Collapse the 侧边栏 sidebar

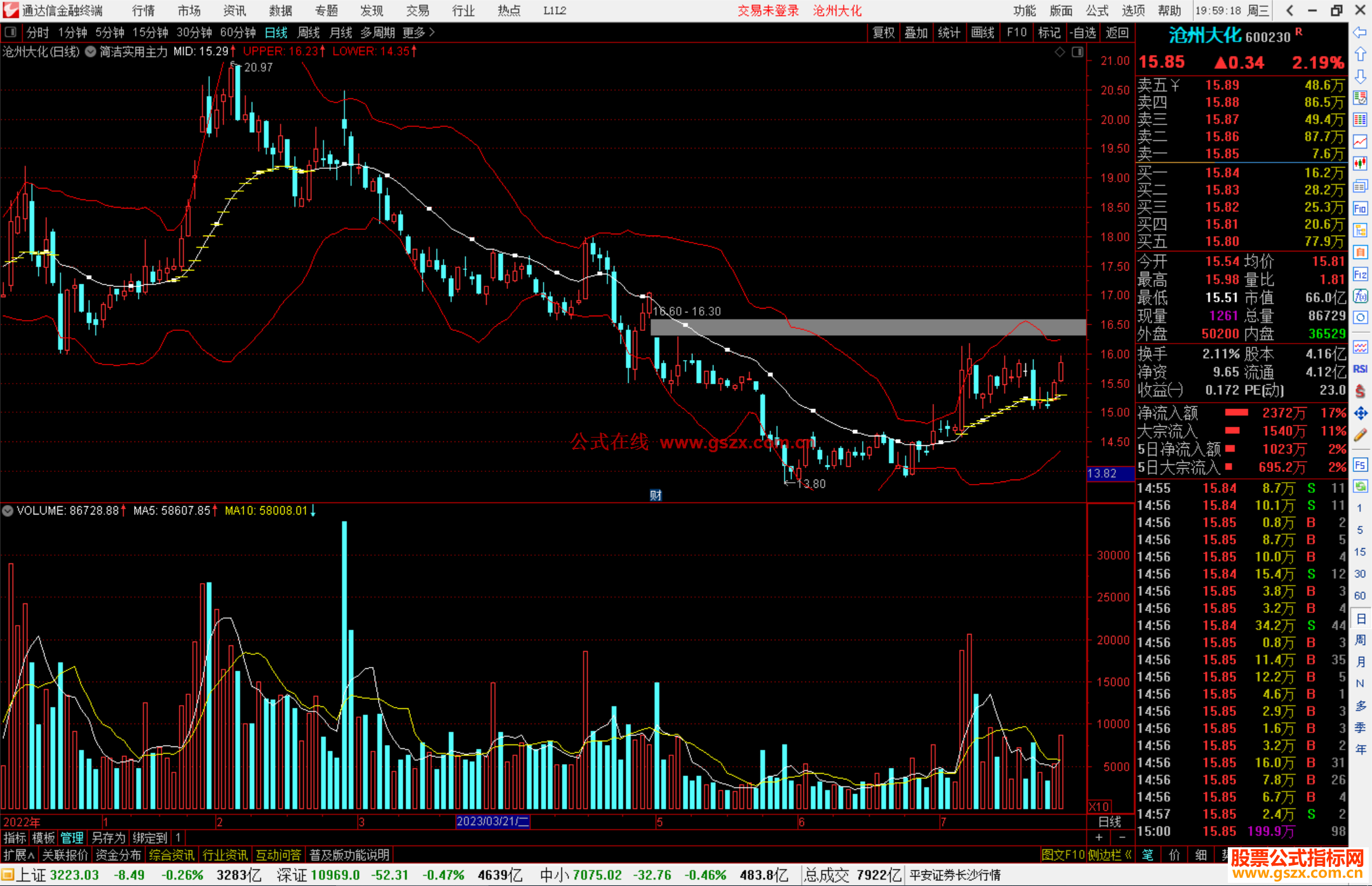pyautogui.click(x=1110, y=855)
